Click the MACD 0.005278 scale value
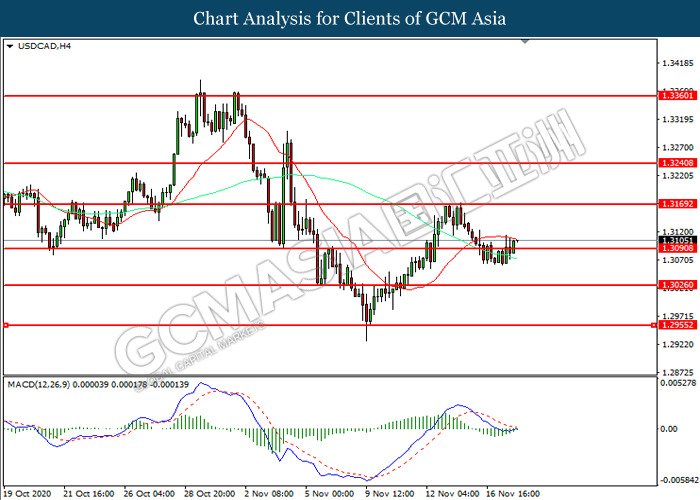 678,383
